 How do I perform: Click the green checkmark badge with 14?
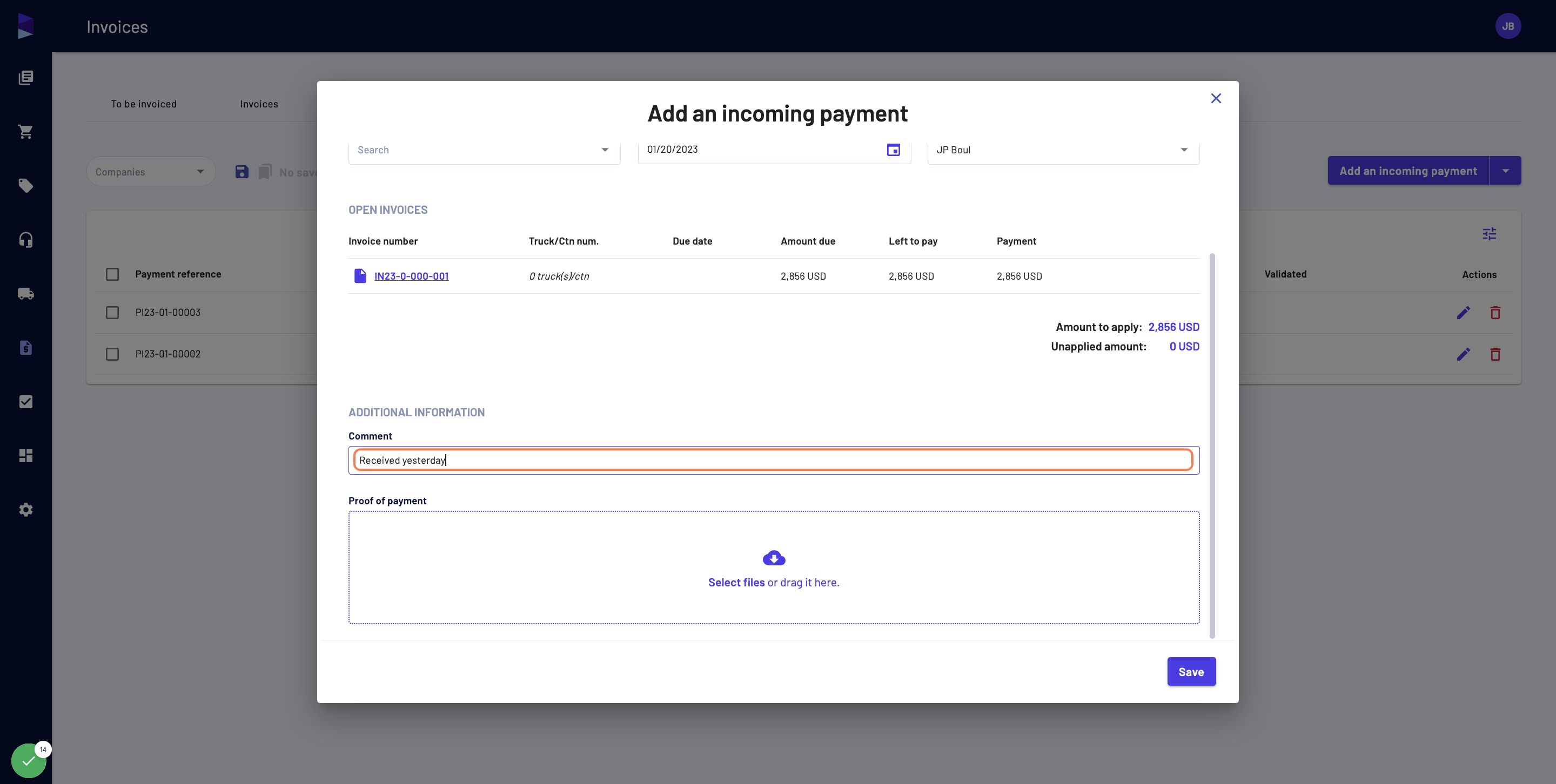pos(29,760)
